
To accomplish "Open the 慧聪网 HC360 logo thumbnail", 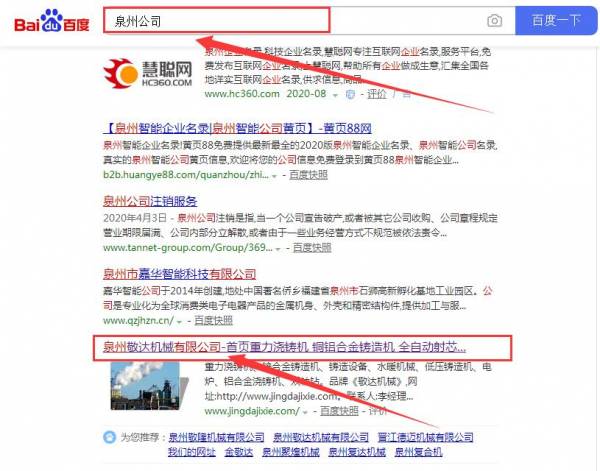I will [148, 73].
